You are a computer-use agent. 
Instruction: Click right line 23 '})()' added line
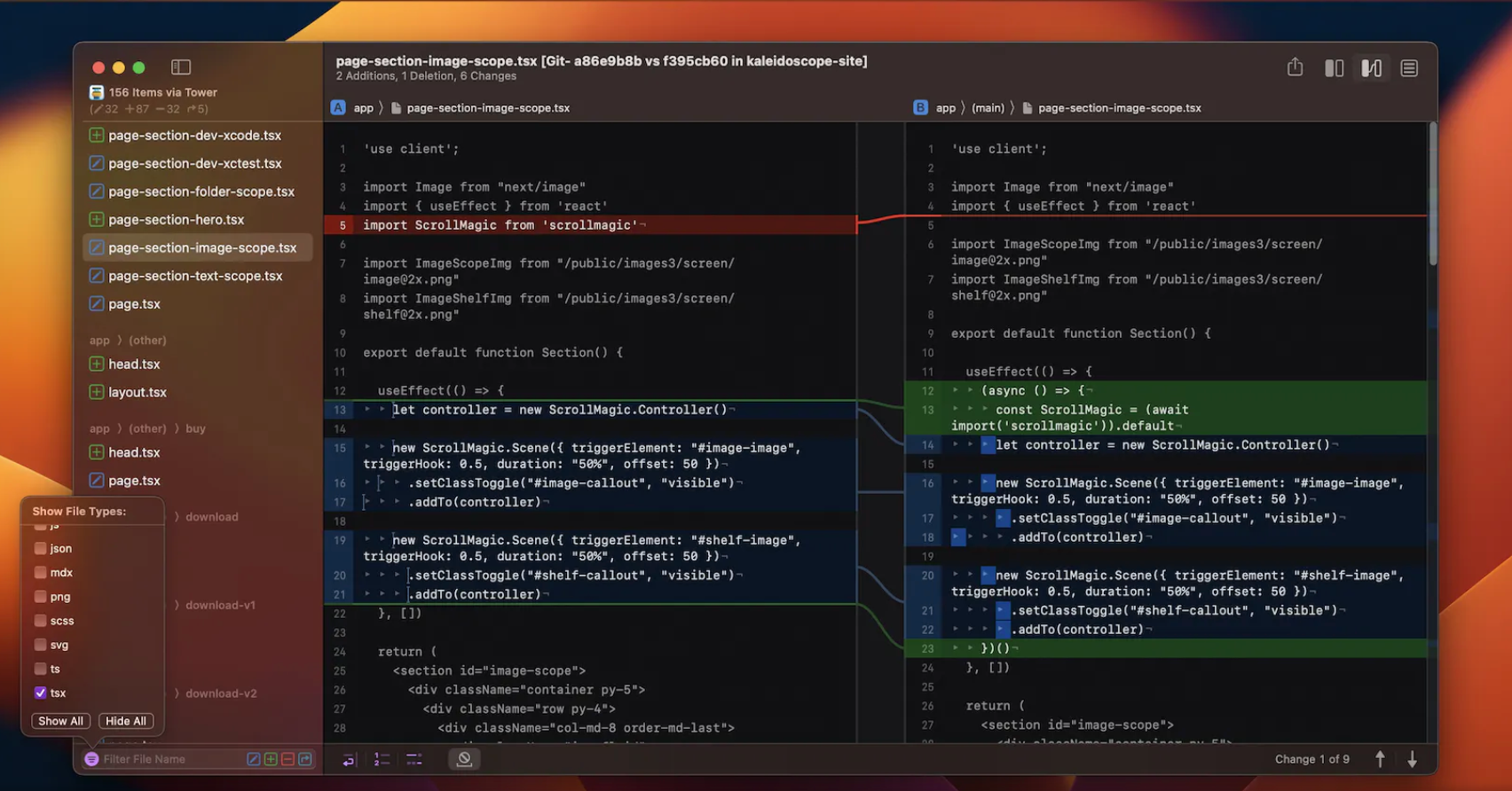click(x=1165, y=648)
